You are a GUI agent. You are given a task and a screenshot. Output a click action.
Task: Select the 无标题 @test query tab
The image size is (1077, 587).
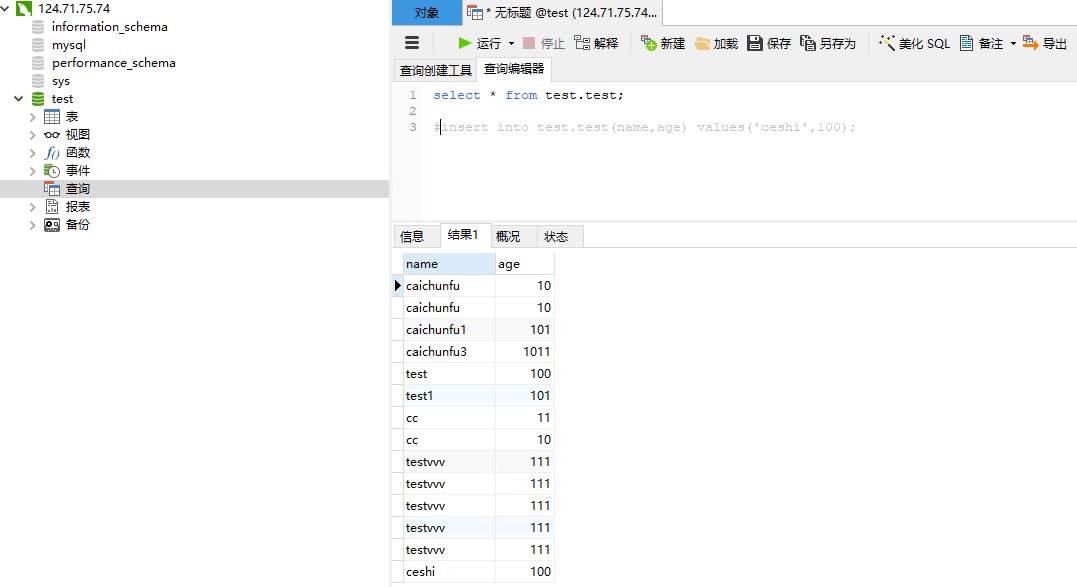pyautogui.click(x=563, y=12)
